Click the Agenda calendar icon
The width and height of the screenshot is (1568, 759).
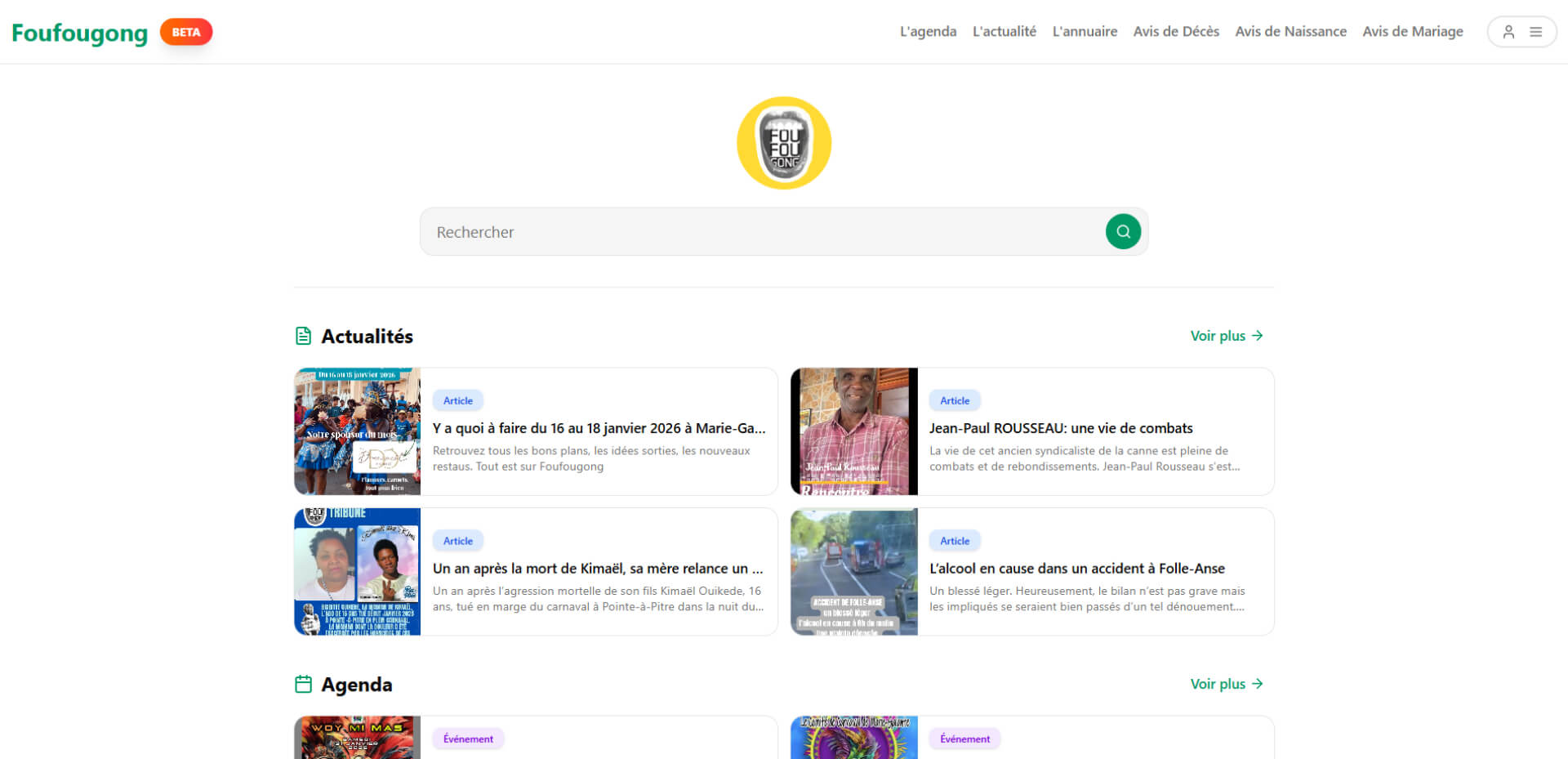(303, 683)
